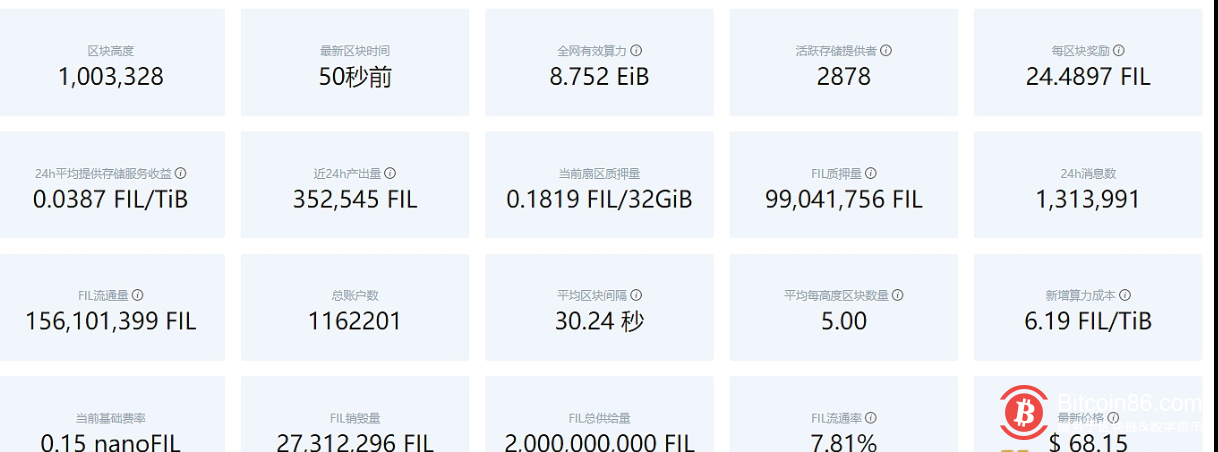Click the 新增算力成本 label text

click(x=1081, y=296)
